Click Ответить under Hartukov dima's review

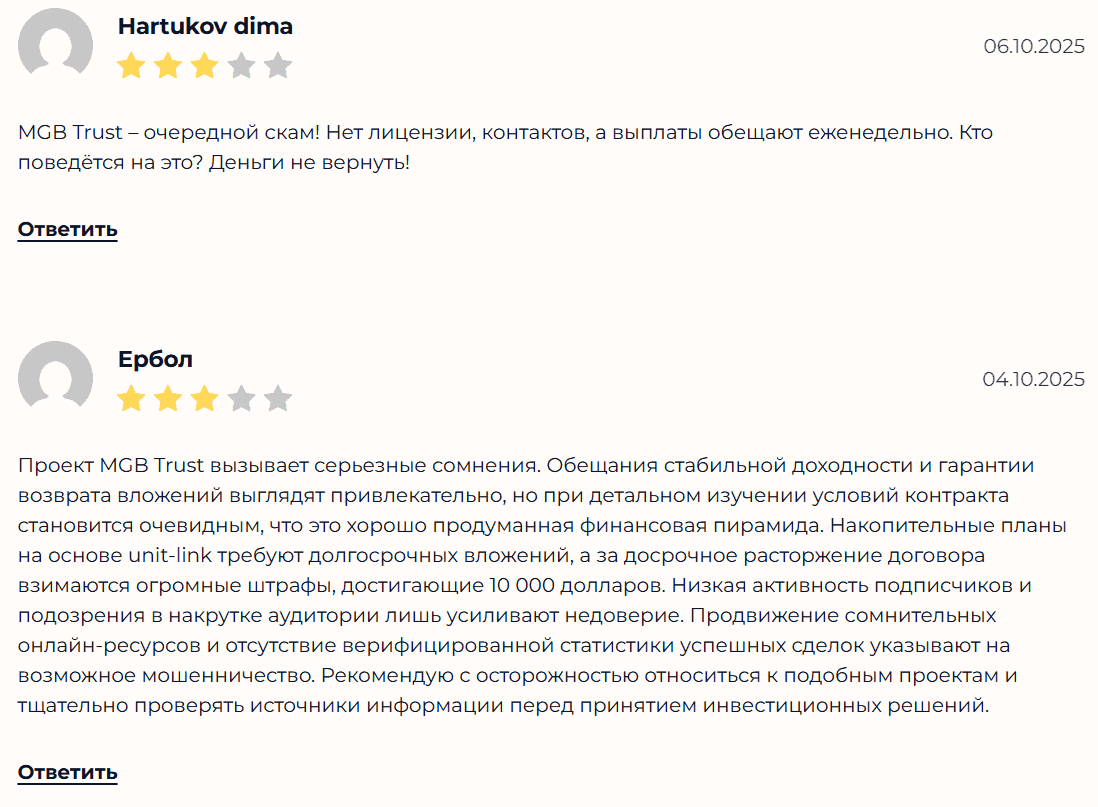(x=67, y=229)
